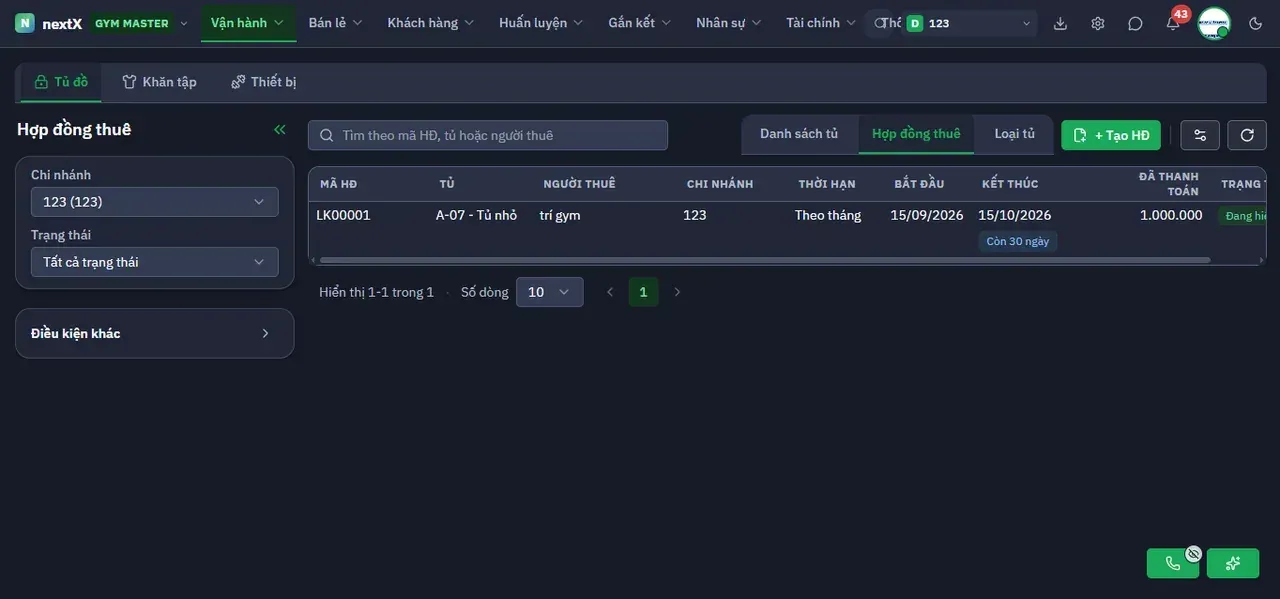This screenshot has height=599, width=1280.
Task: Hide the floating phone widget via eye icon
Action: [1193, 553]
